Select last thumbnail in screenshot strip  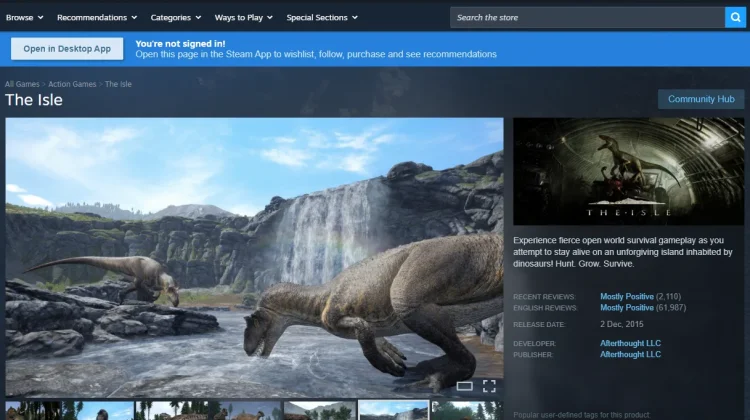point(467,411)
